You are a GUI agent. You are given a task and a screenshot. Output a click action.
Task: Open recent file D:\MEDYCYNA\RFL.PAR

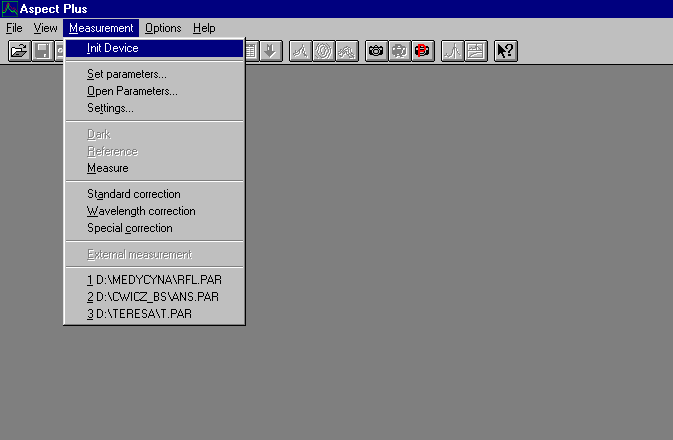(154, 280)
